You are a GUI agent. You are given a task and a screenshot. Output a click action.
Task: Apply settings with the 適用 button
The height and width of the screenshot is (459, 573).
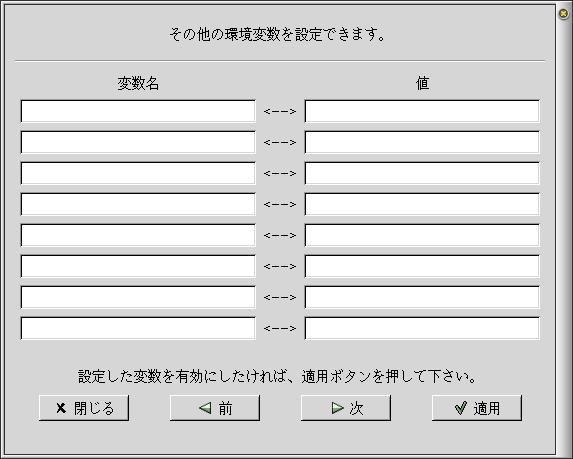477,408
